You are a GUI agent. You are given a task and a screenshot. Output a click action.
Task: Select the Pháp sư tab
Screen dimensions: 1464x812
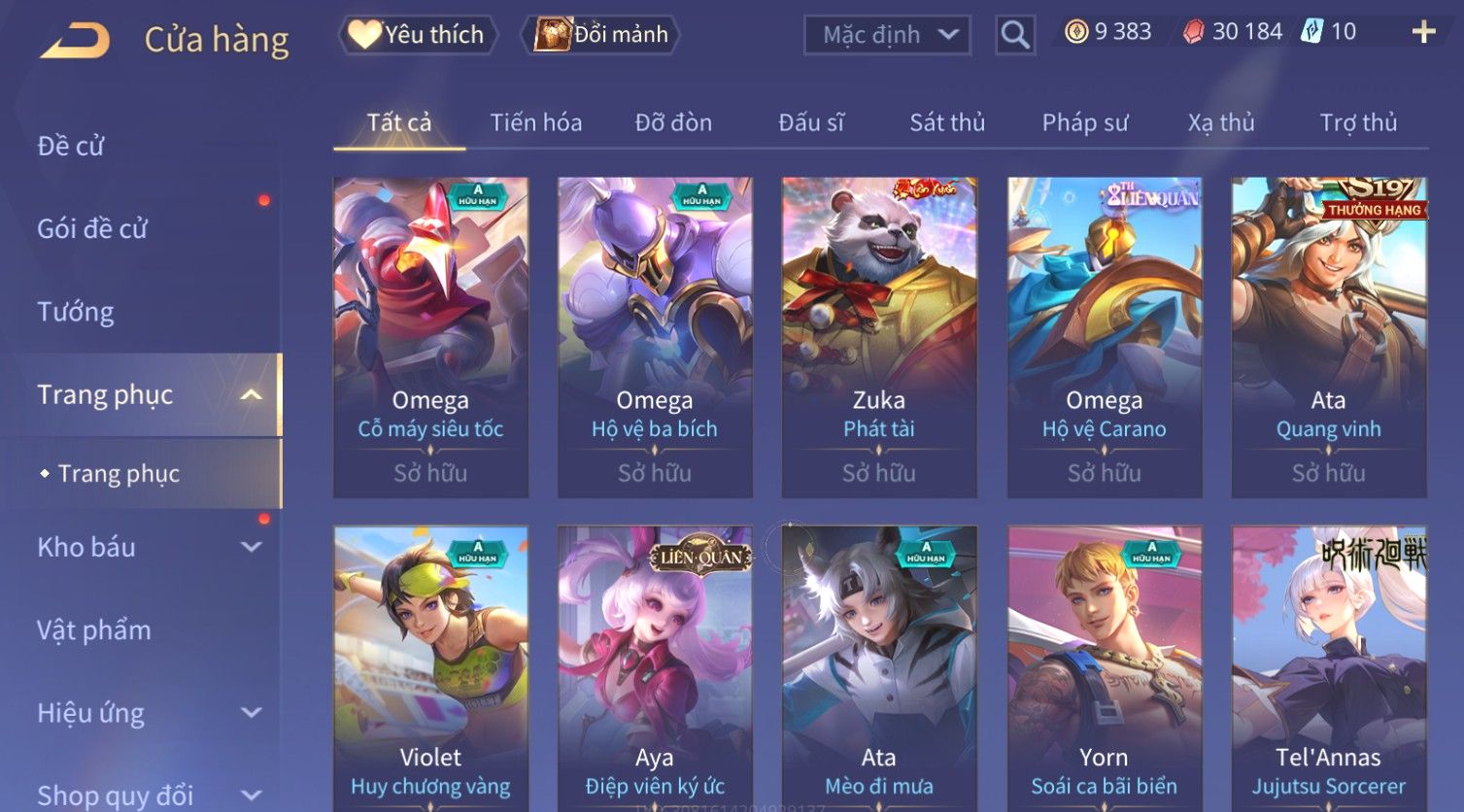(x=1085, y=122)
